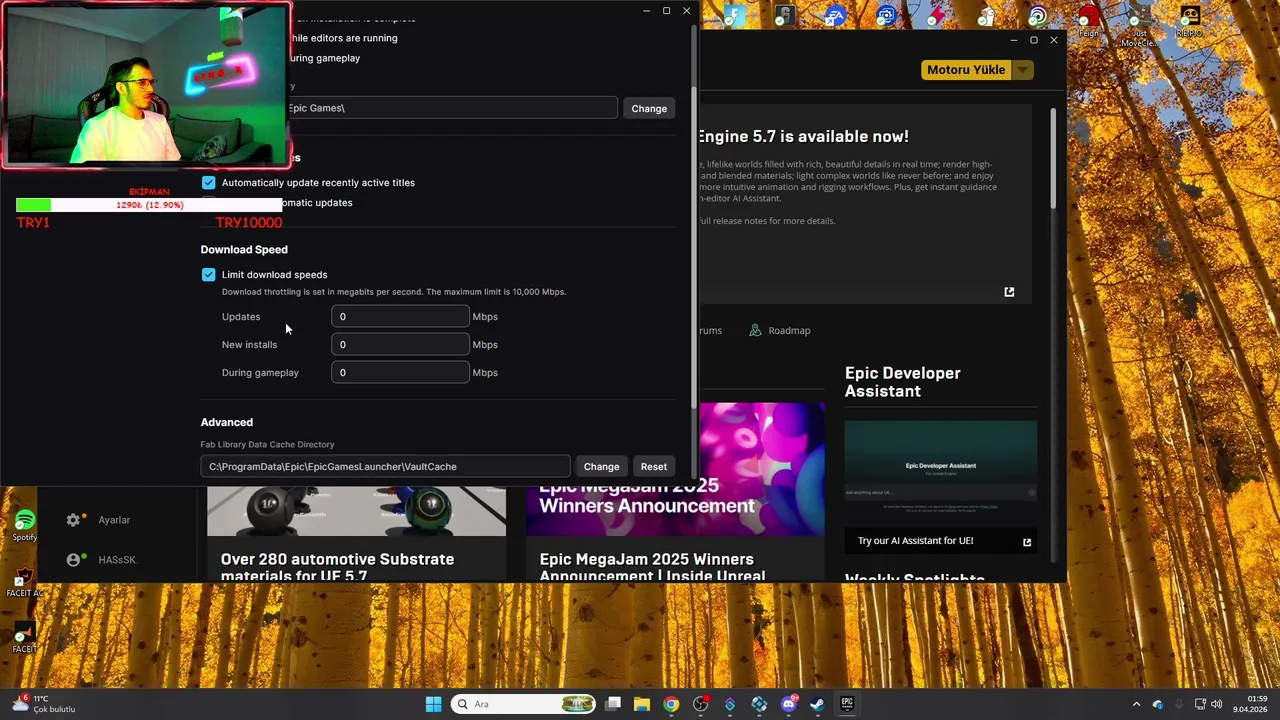Switch to Epic Games Launcher taskbar icon
Viewport: 1280px width, 720px height.
pyautogui.click(x=847, y=704)
